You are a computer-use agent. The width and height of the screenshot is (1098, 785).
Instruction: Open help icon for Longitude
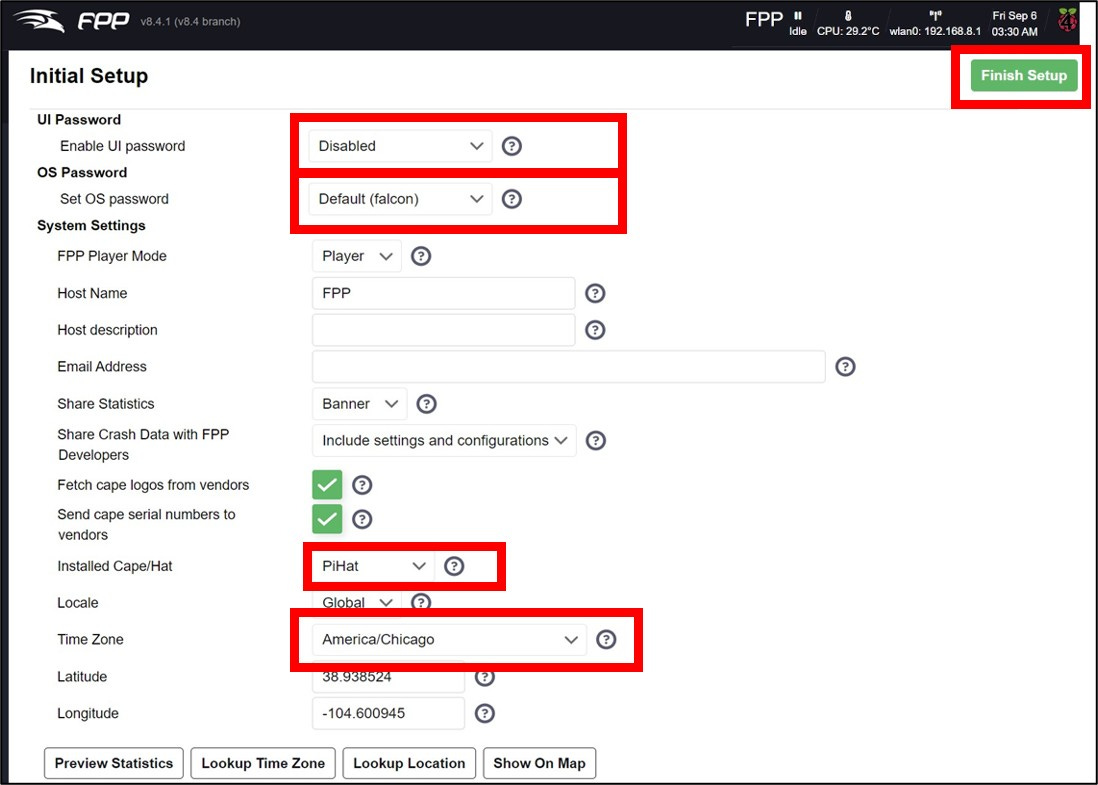click(485, 713)
